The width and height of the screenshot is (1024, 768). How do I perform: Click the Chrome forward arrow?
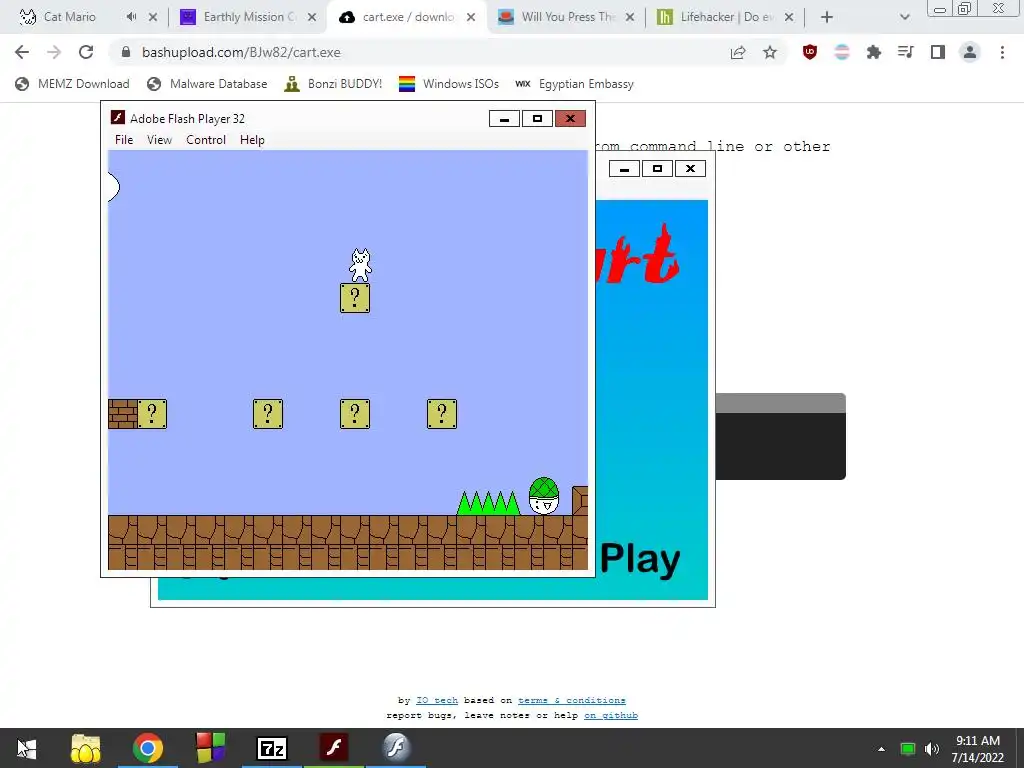(54, 52)
